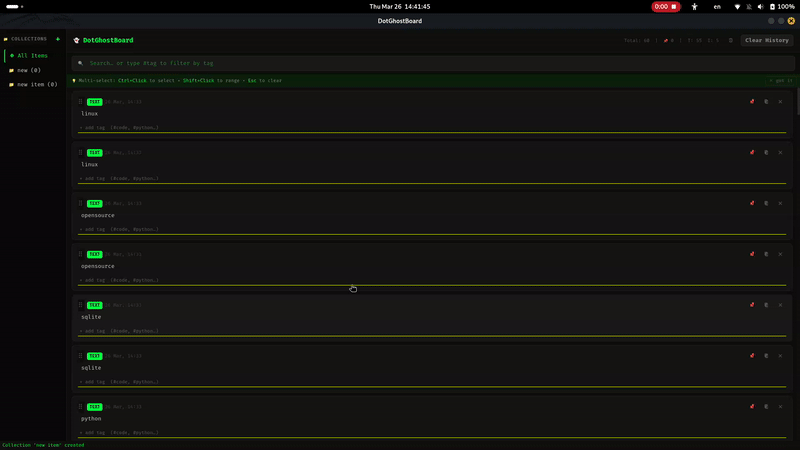The image size is (800, 450).
Task: Open the accessibility menu in top bar
Action: 694,7
